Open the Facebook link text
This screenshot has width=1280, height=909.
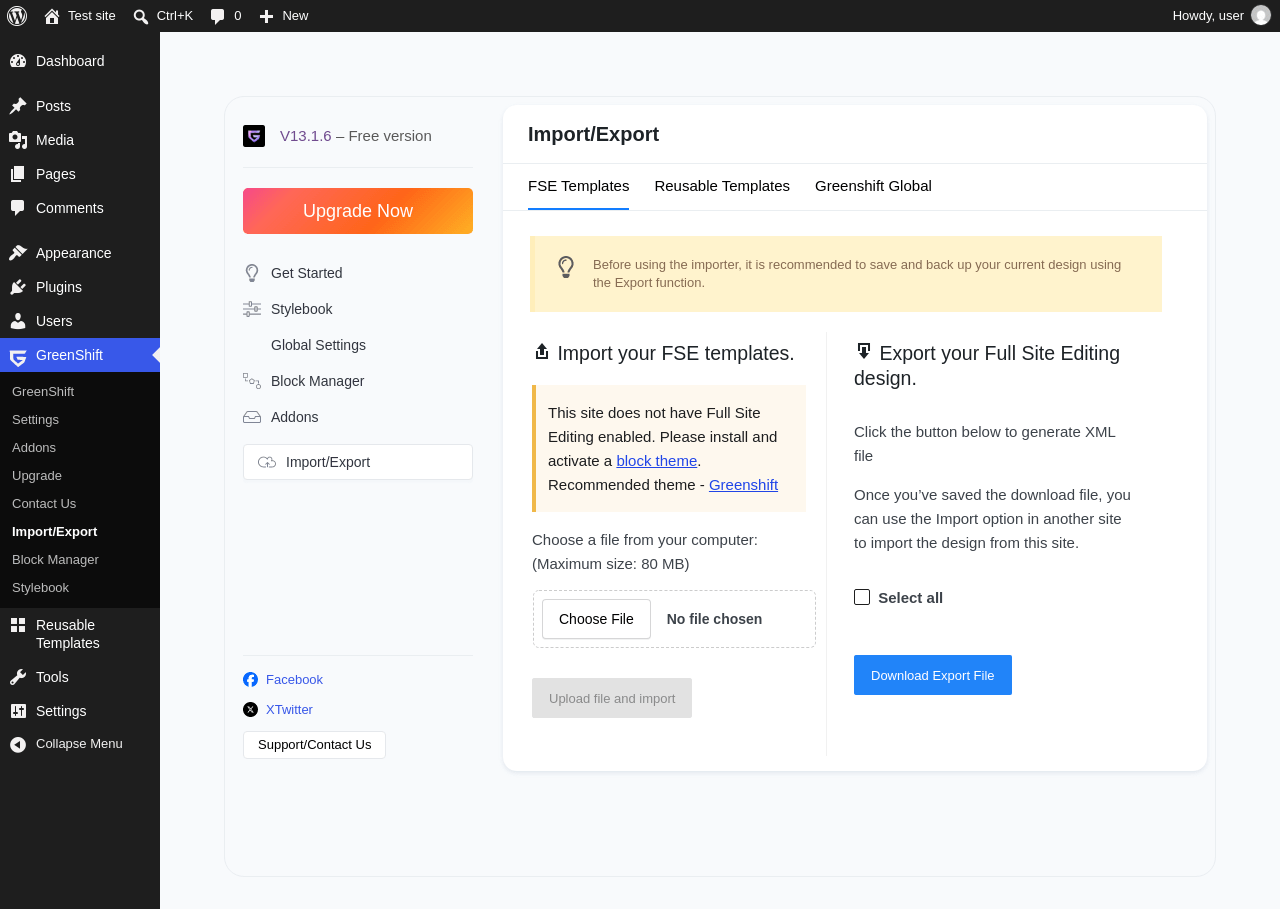[294, 680]
